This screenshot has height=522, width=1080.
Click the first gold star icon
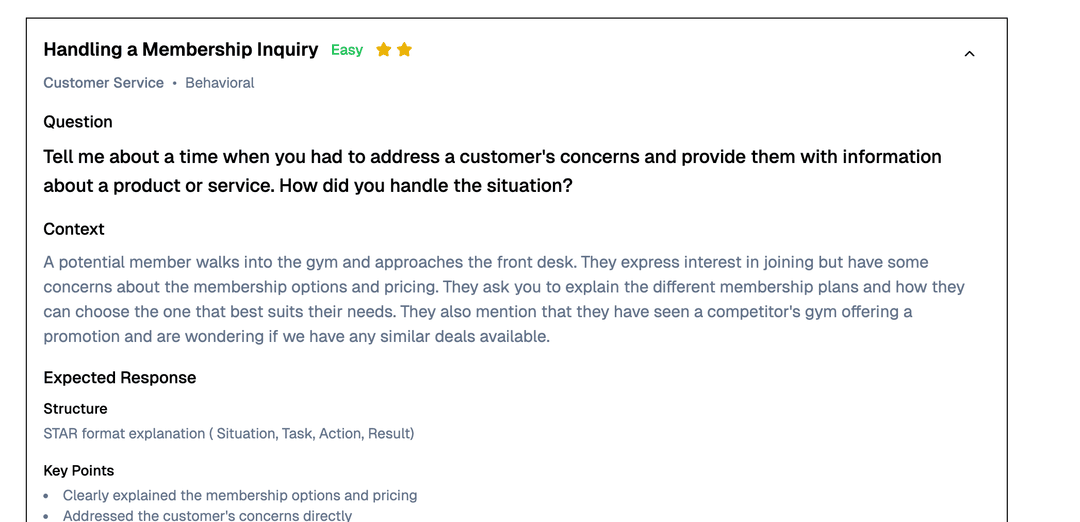tap(383, 50)
